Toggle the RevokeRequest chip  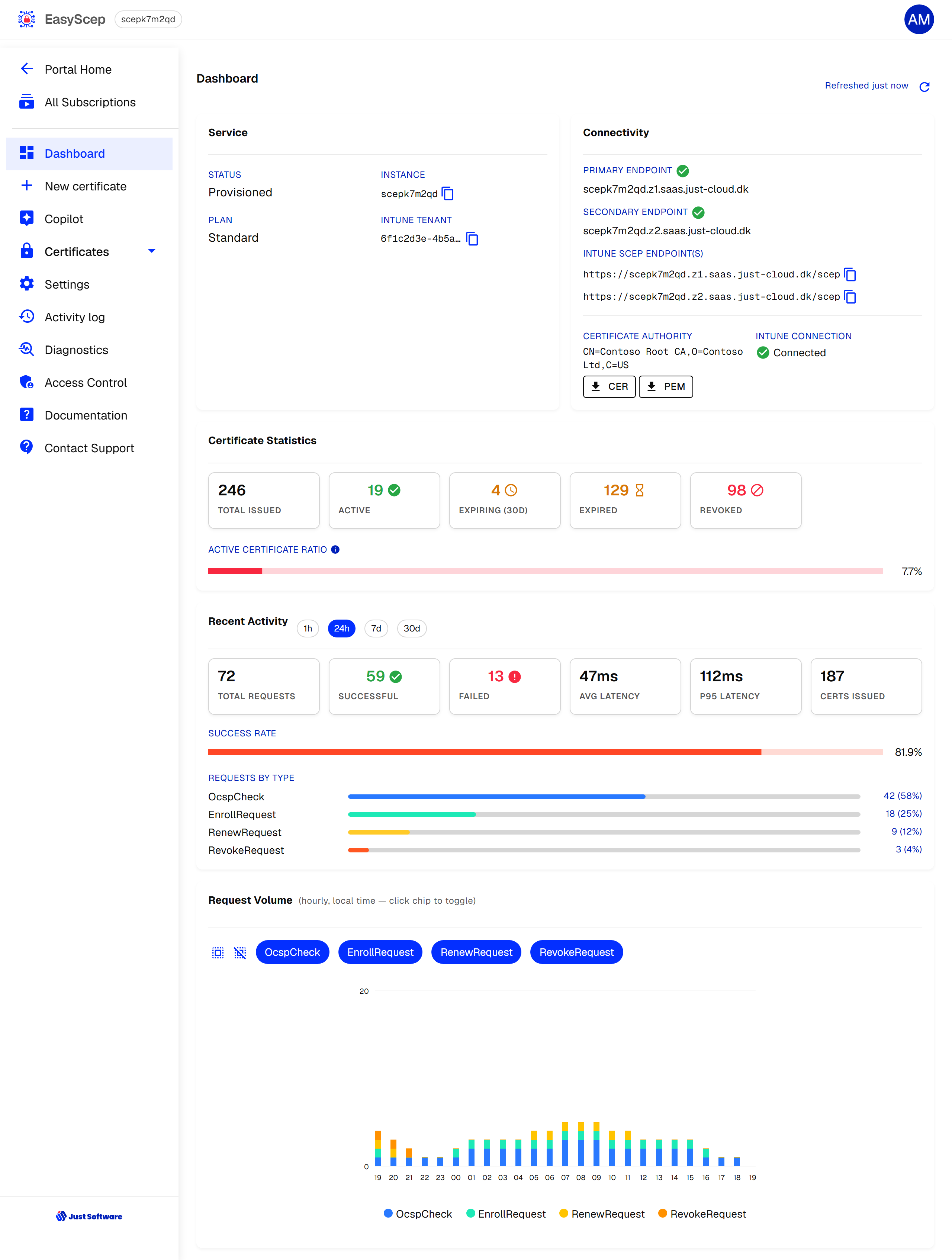coord(576,952)
